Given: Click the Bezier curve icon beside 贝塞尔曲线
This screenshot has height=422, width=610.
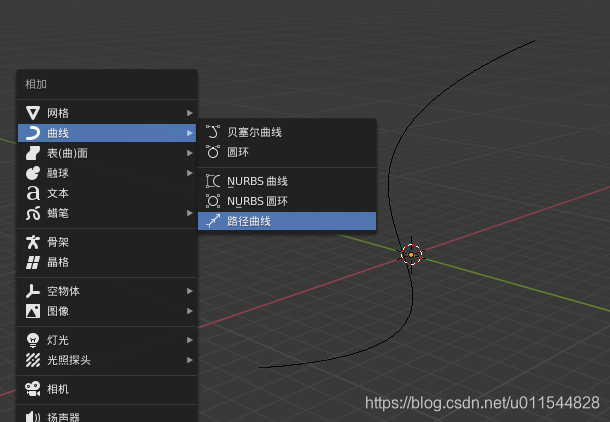Looking at the screenshot, I should (x=213, y=132).
